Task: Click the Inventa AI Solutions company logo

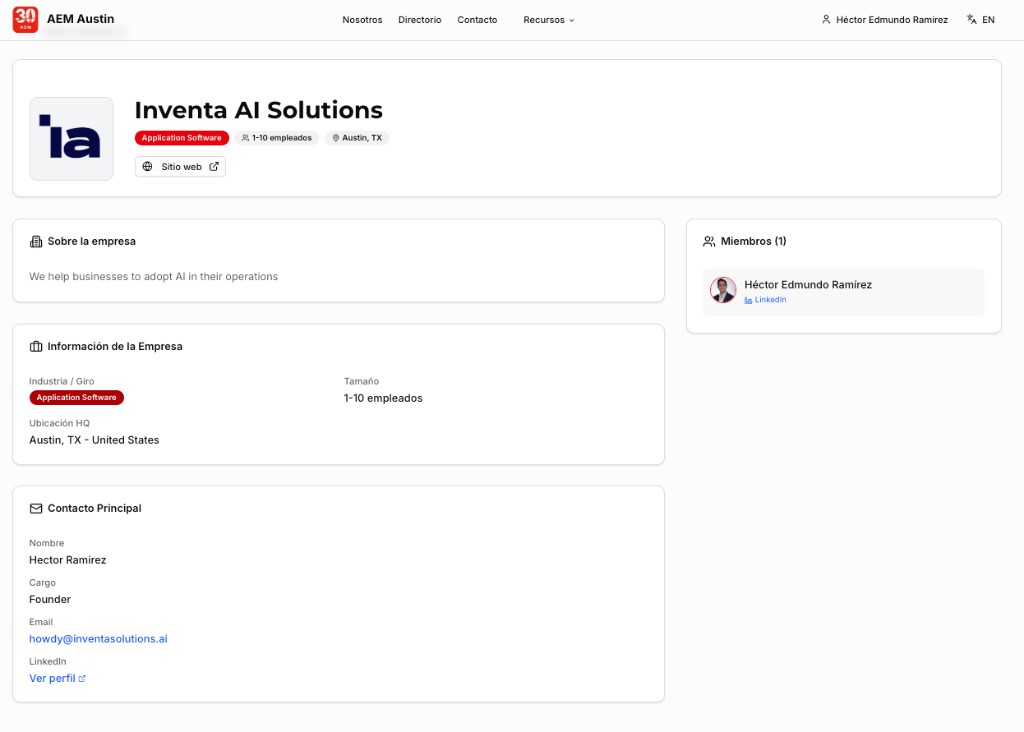Action: (71, 139)
